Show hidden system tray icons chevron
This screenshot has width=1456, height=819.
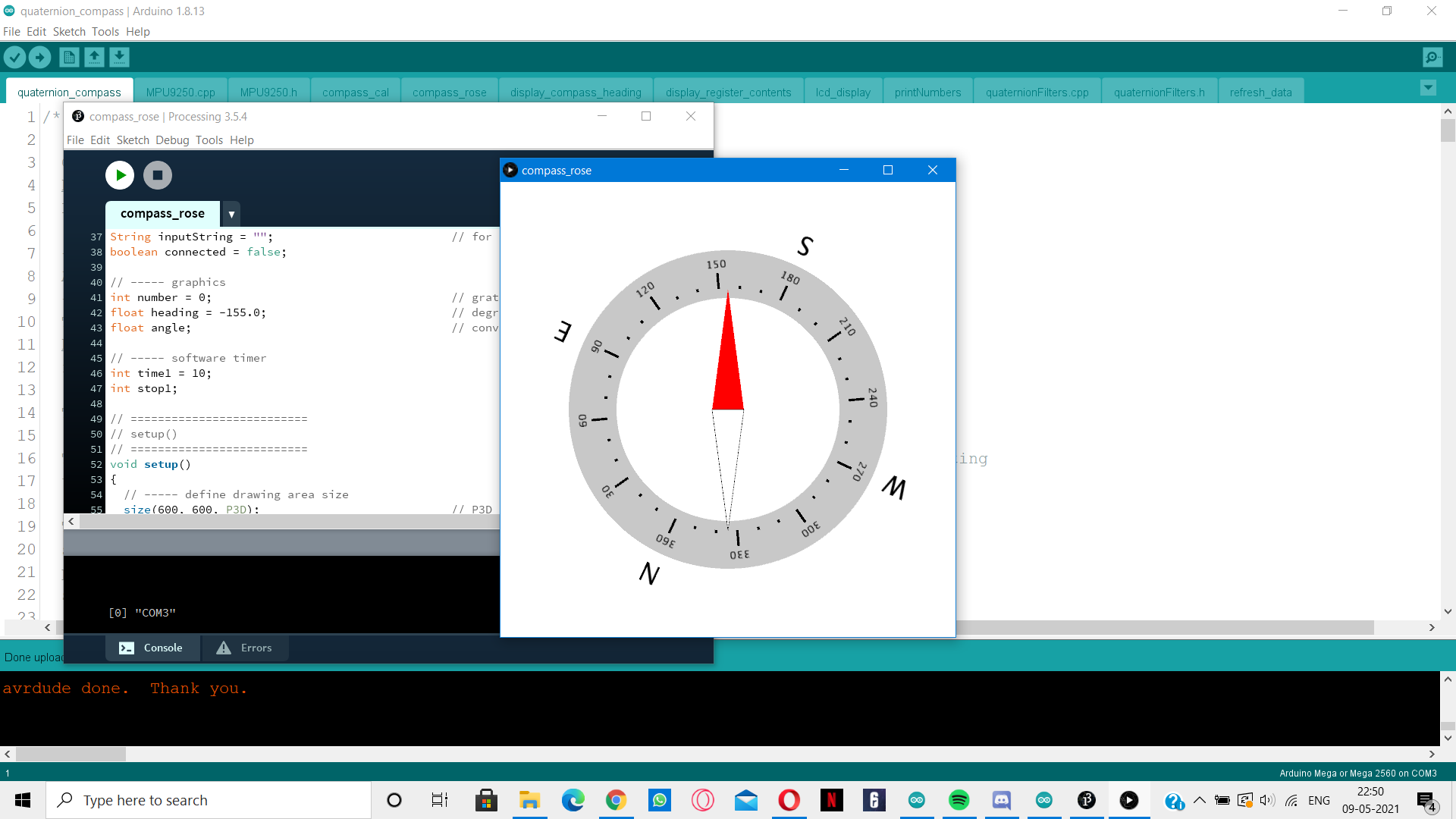coord(1199,800)
